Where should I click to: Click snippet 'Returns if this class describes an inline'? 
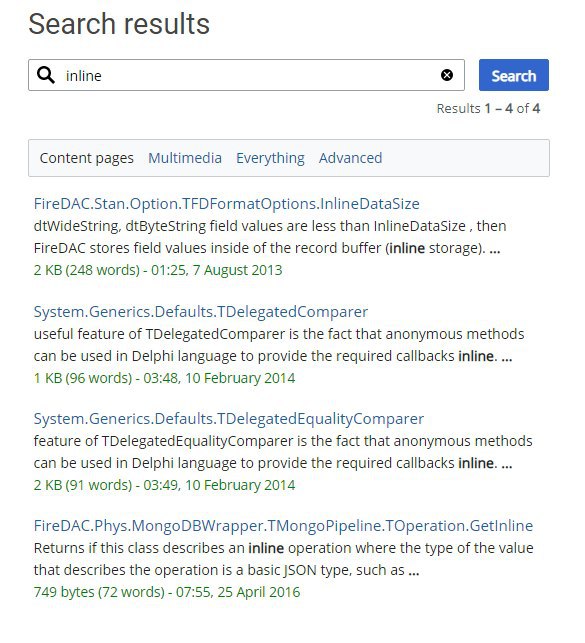[x=283, y=559]
